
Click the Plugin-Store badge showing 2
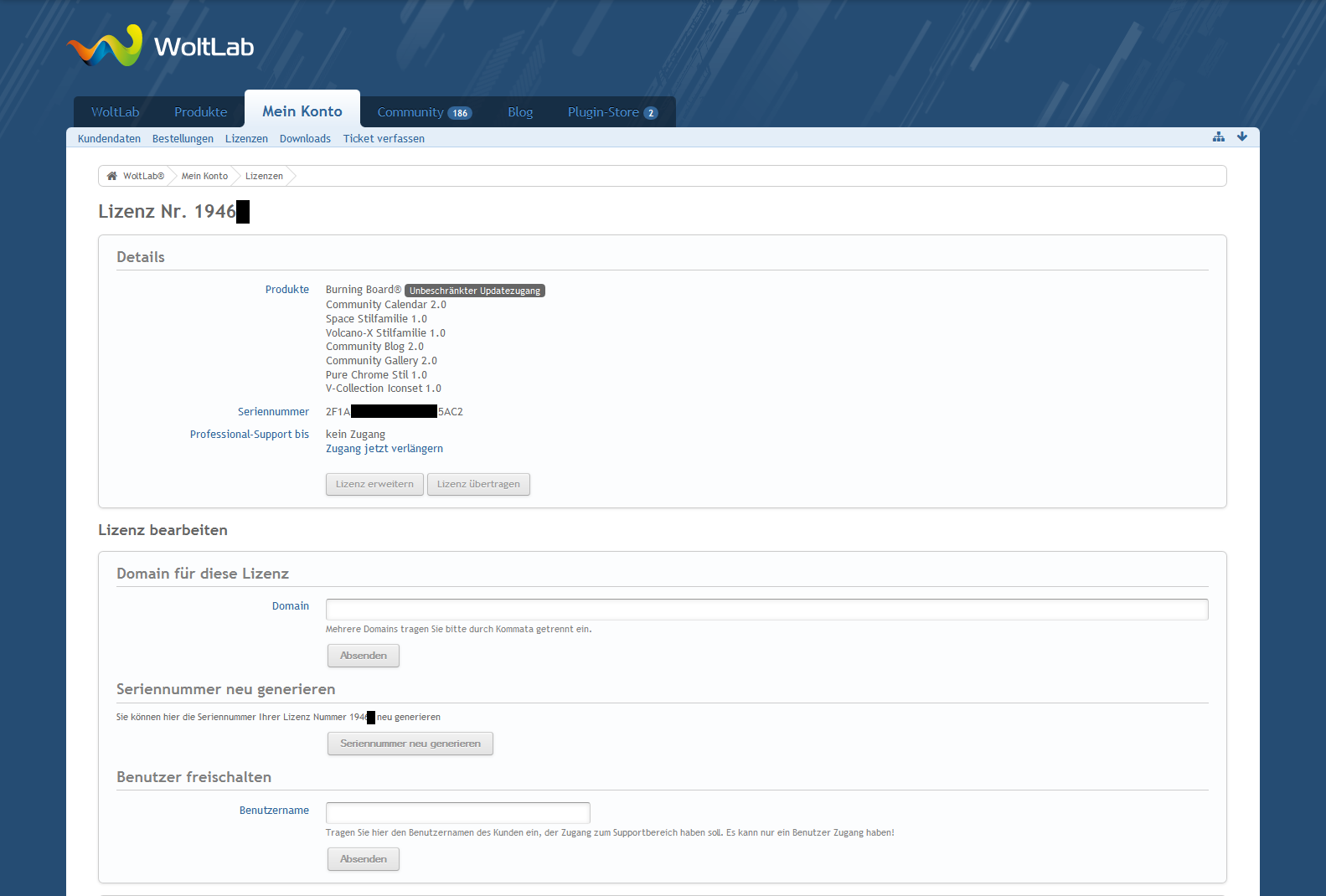[651, 113]
